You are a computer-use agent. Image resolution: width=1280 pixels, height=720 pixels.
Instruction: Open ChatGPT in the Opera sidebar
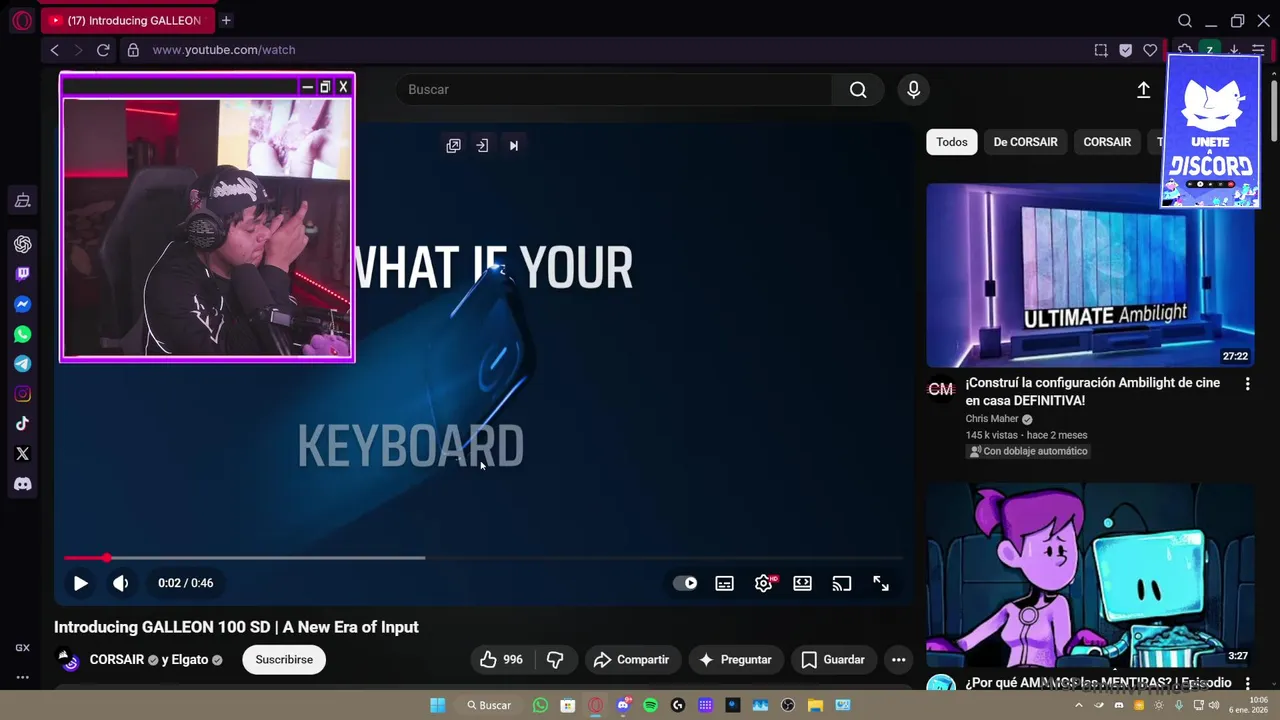point(22,244)
